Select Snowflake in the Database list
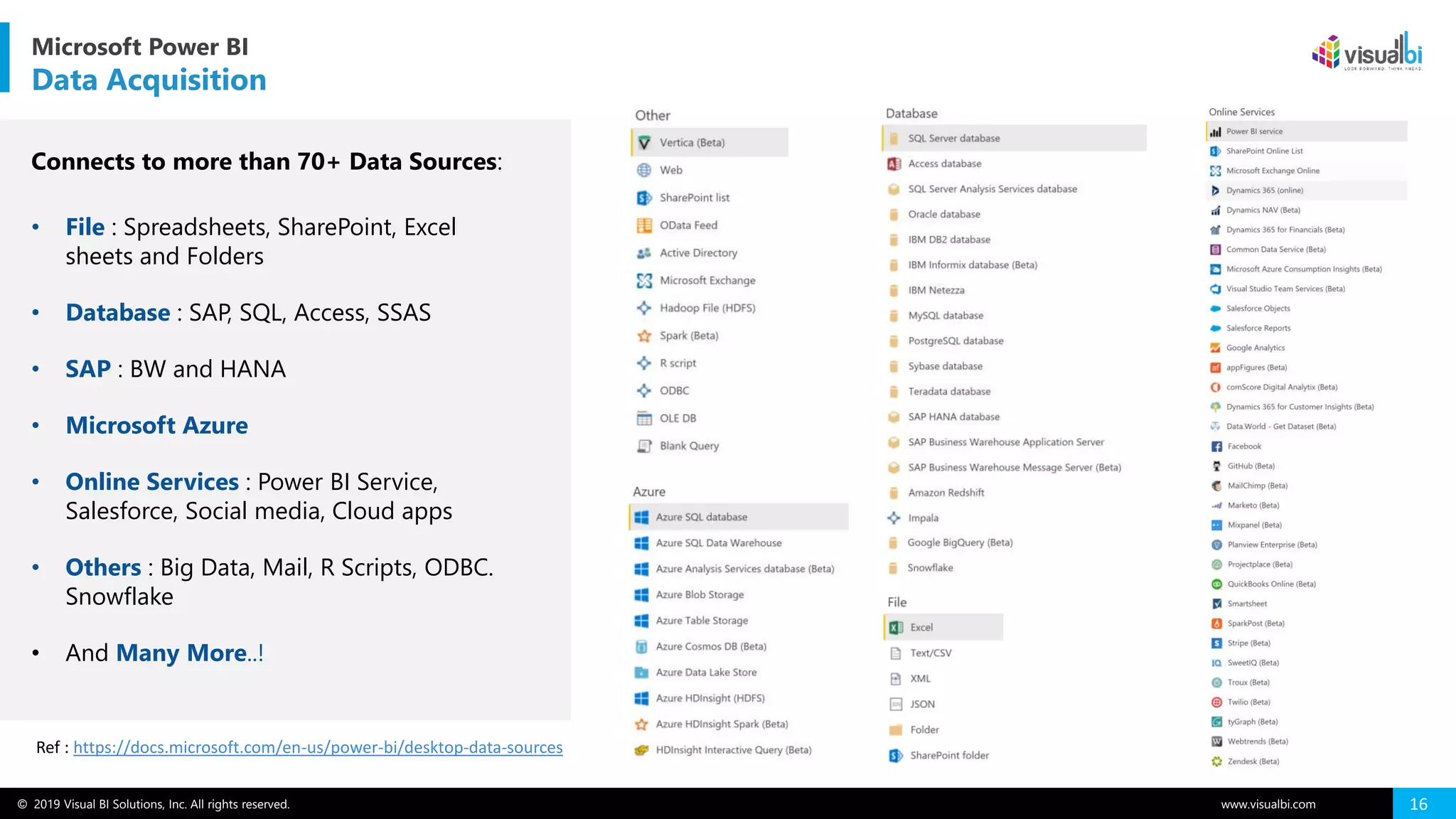The width and height of the screenshot is (1456, 819). [x=921, y=568]
